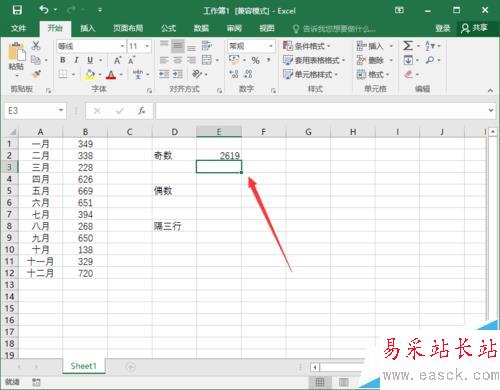The image size is (500, 390).
Task: Select the Sheet1 tab
Action: pyautogui.click(x=83, y=366)
